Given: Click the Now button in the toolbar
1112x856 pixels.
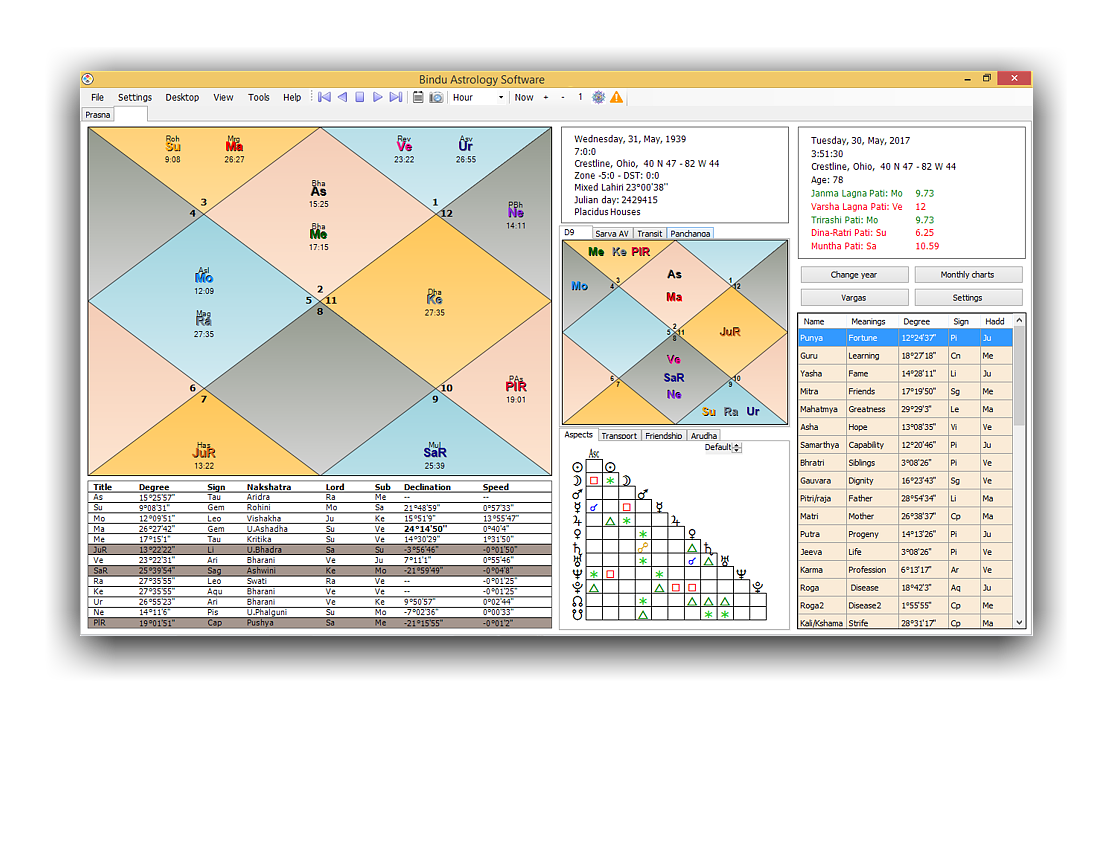Looking at the screenshot, I should (x=524, y=97).
